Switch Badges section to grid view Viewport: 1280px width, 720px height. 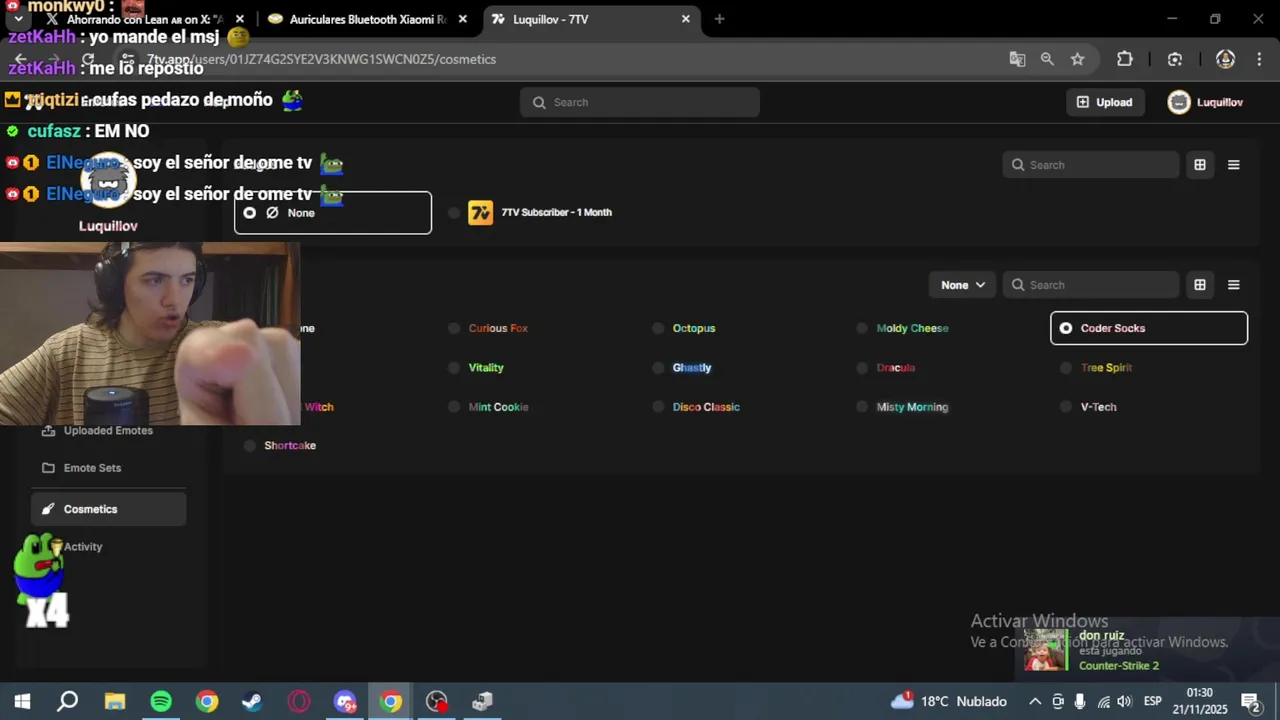1200,165
